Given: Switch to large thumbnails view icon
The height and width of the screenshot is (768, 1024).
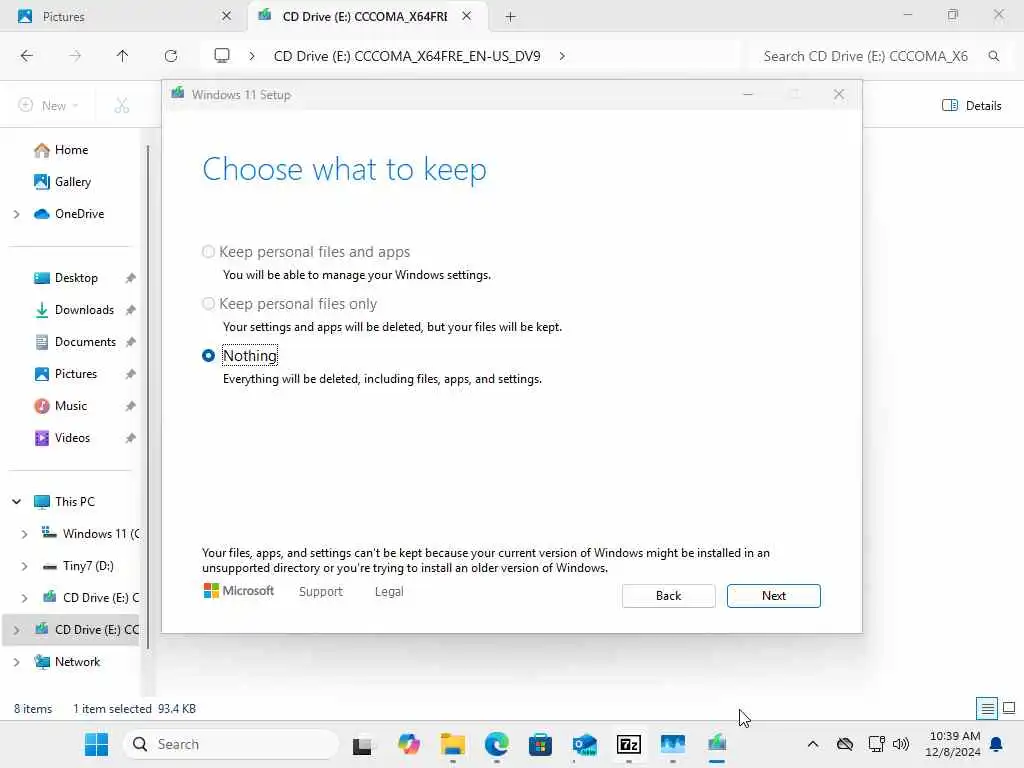Looking at the screenshot, I should click(x=1009, y=709).
